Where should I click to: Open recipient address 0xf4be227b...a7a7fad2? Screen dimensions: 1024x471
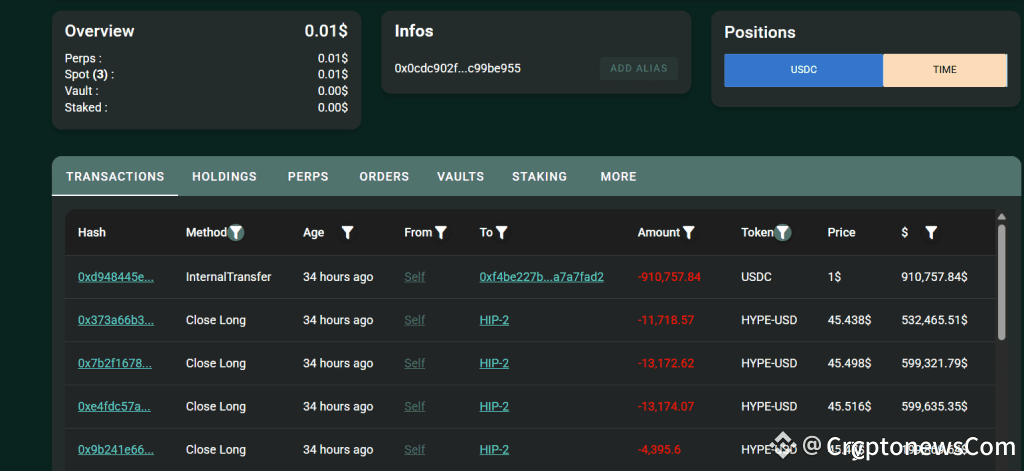[541, 277]
